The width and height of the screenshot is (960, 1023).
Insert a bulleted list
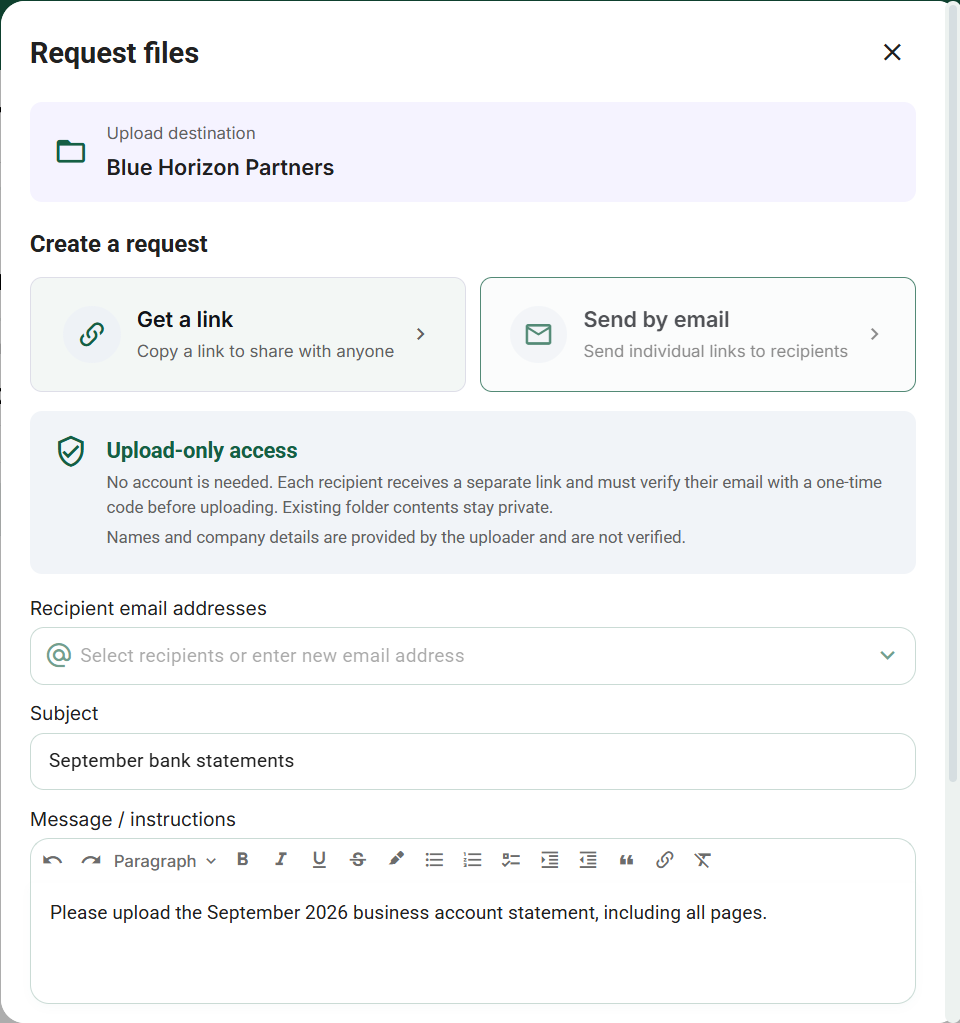[x=434, y=860]
